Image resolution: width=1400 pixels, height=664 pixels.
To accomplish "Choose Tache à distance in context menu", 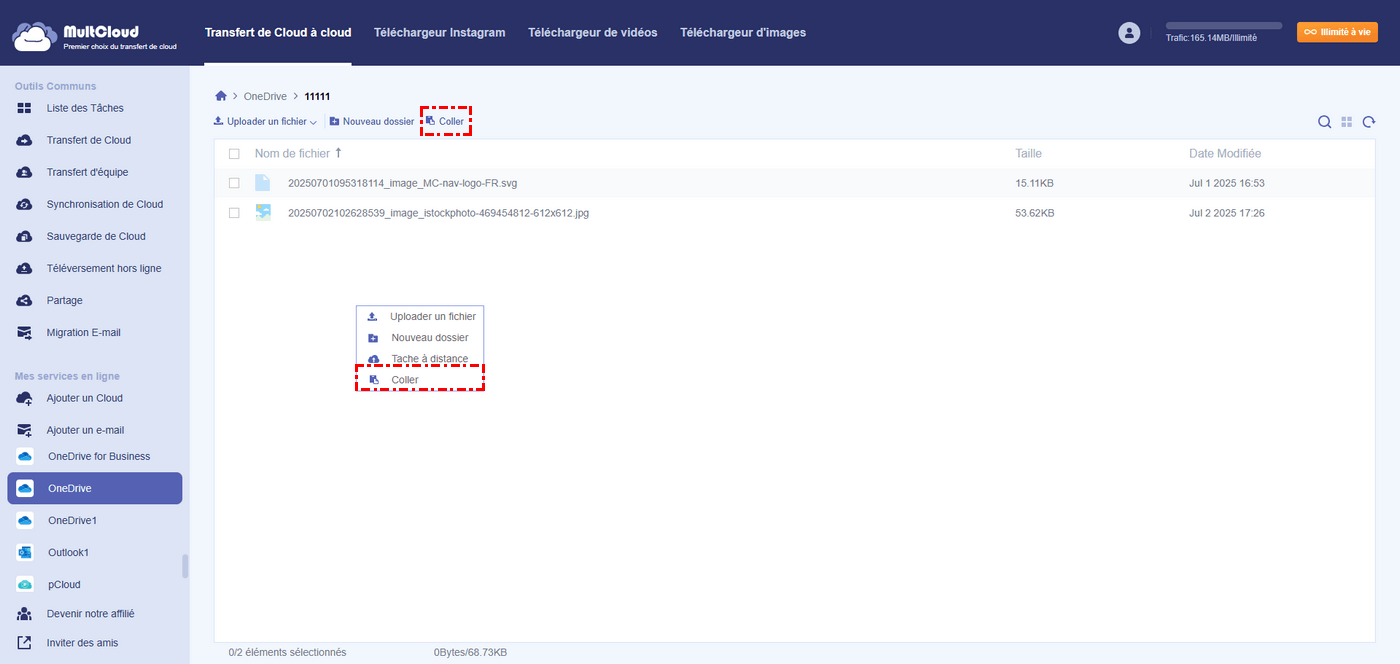I will tap(420, 359).
